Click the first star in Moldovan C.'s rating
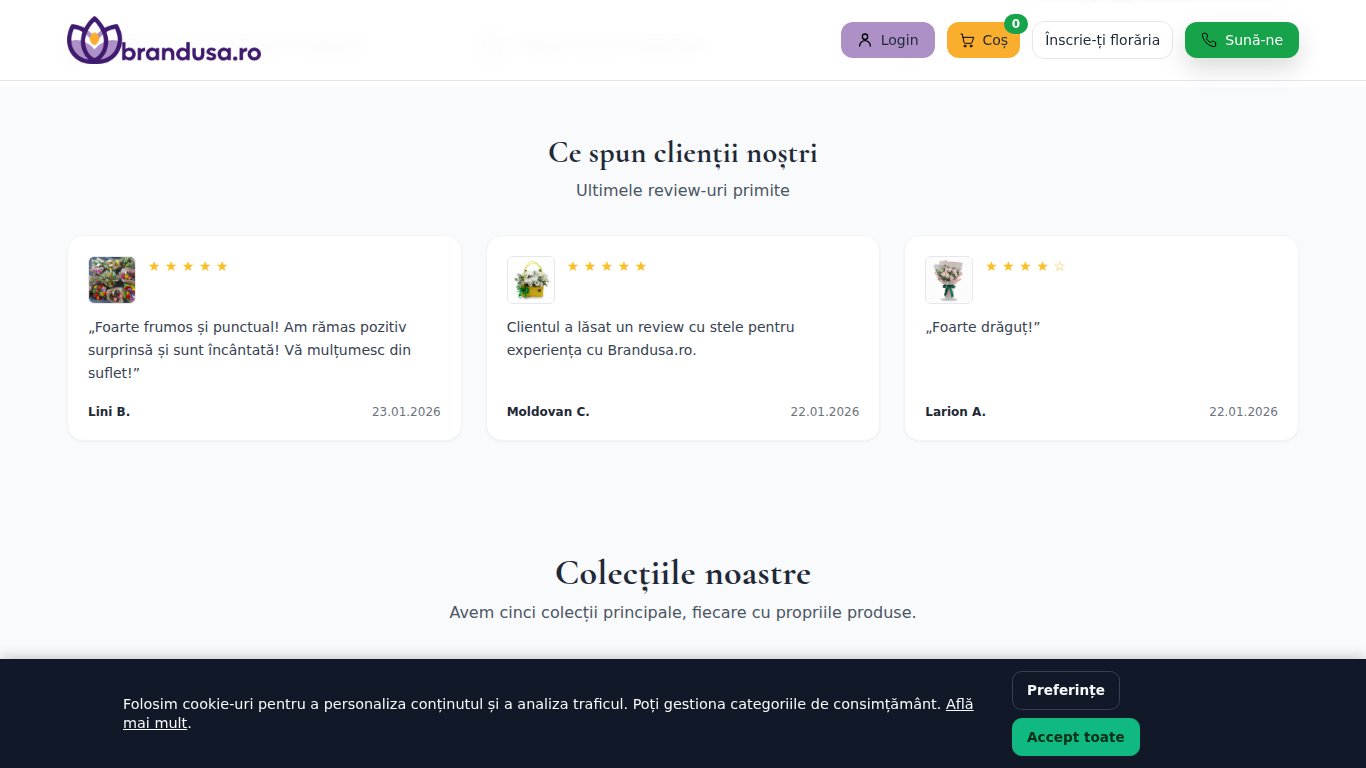Viewport: 1366px width, 768px height. (572, 266)
